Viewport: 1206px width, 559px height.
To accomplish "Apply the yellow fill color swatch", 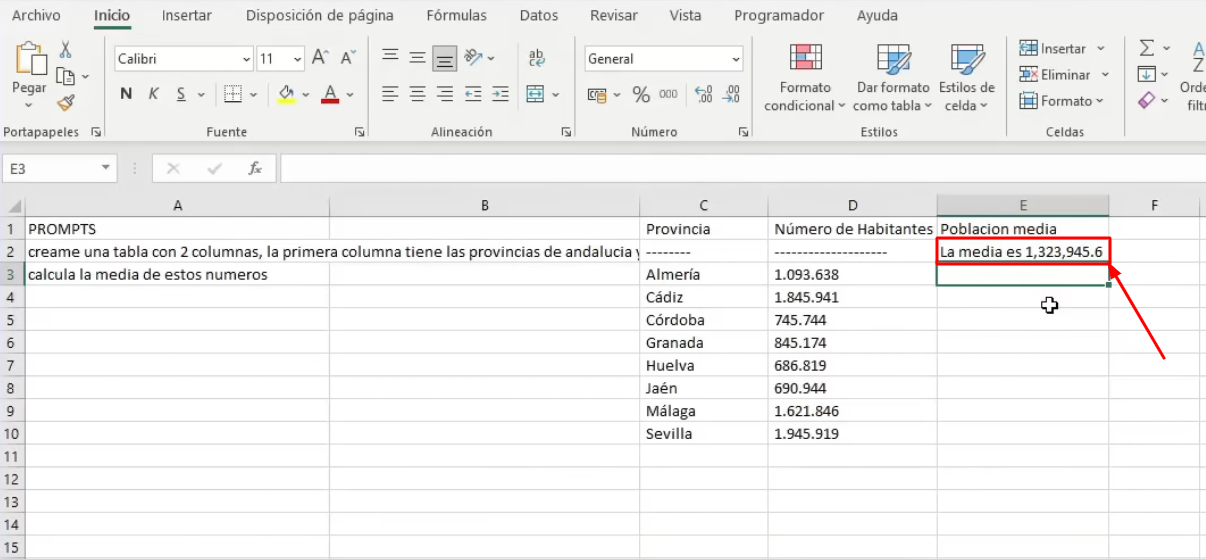I will coord(286,94).
